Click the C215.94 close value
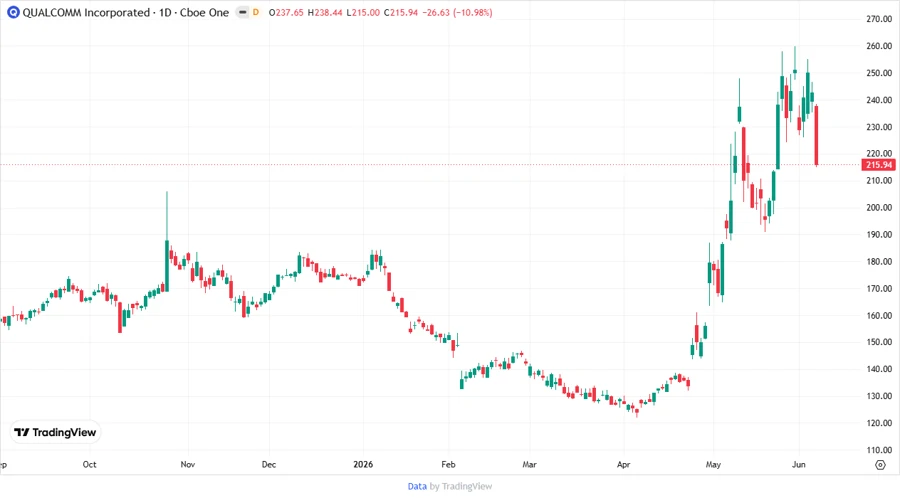This screenshot has height=498, width=900. coord(401,13)
